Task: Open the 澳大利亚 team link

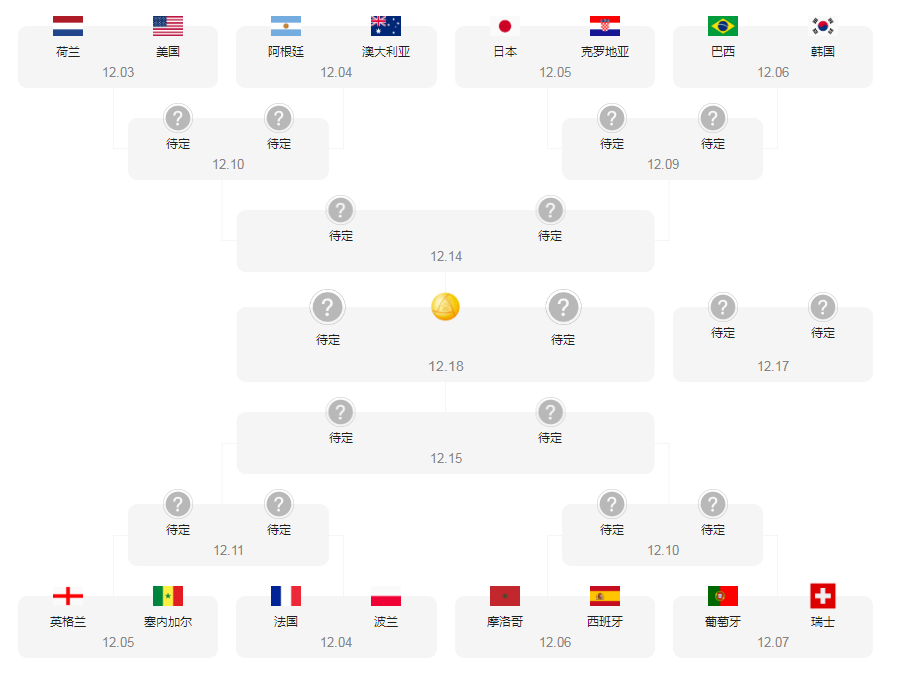Action: click(386, 51)
